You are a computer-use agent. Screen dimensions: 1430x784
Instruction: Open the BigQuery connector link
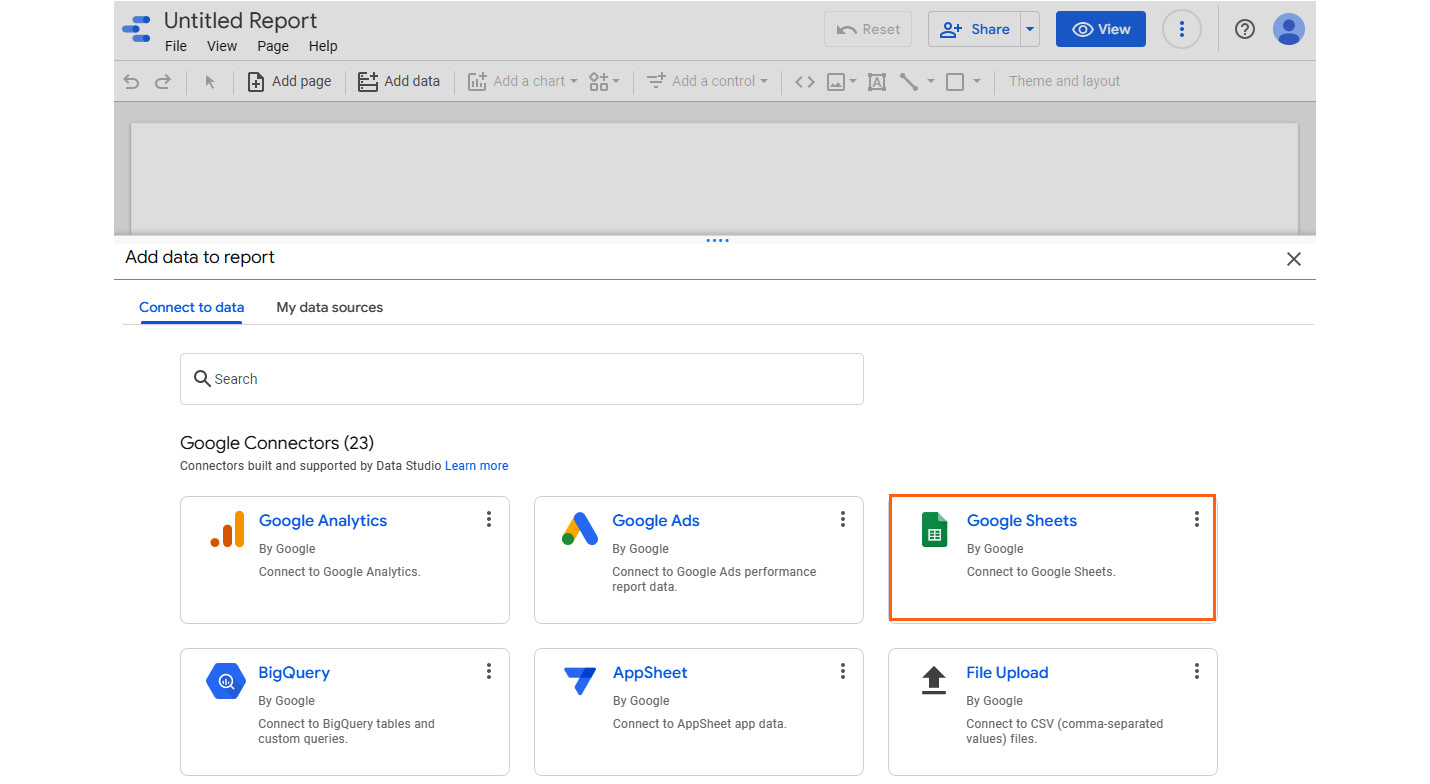(x=294, y=673)
